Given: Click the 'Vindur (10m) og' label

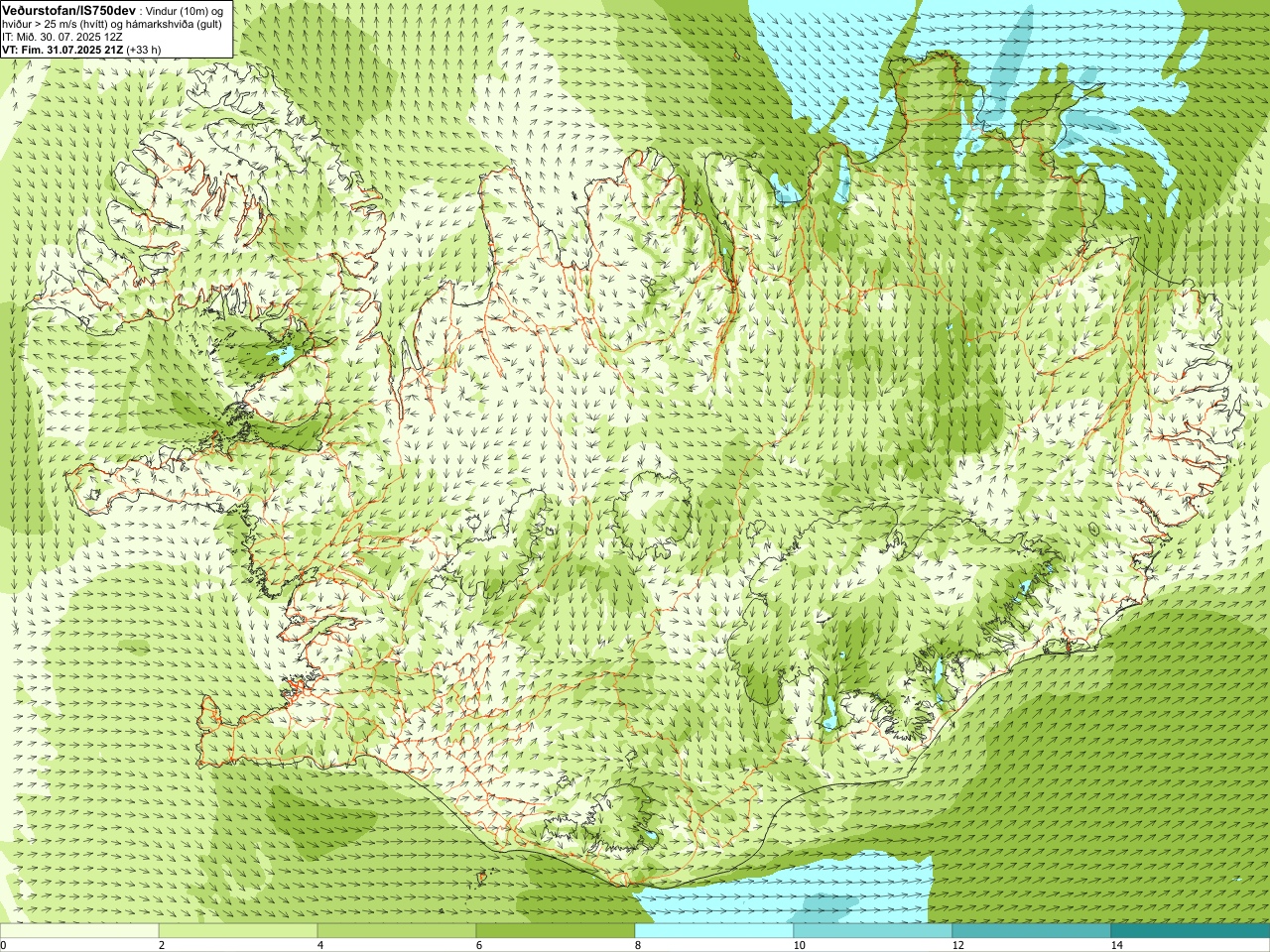Looking at the screenshot, I should click(184, 10).
